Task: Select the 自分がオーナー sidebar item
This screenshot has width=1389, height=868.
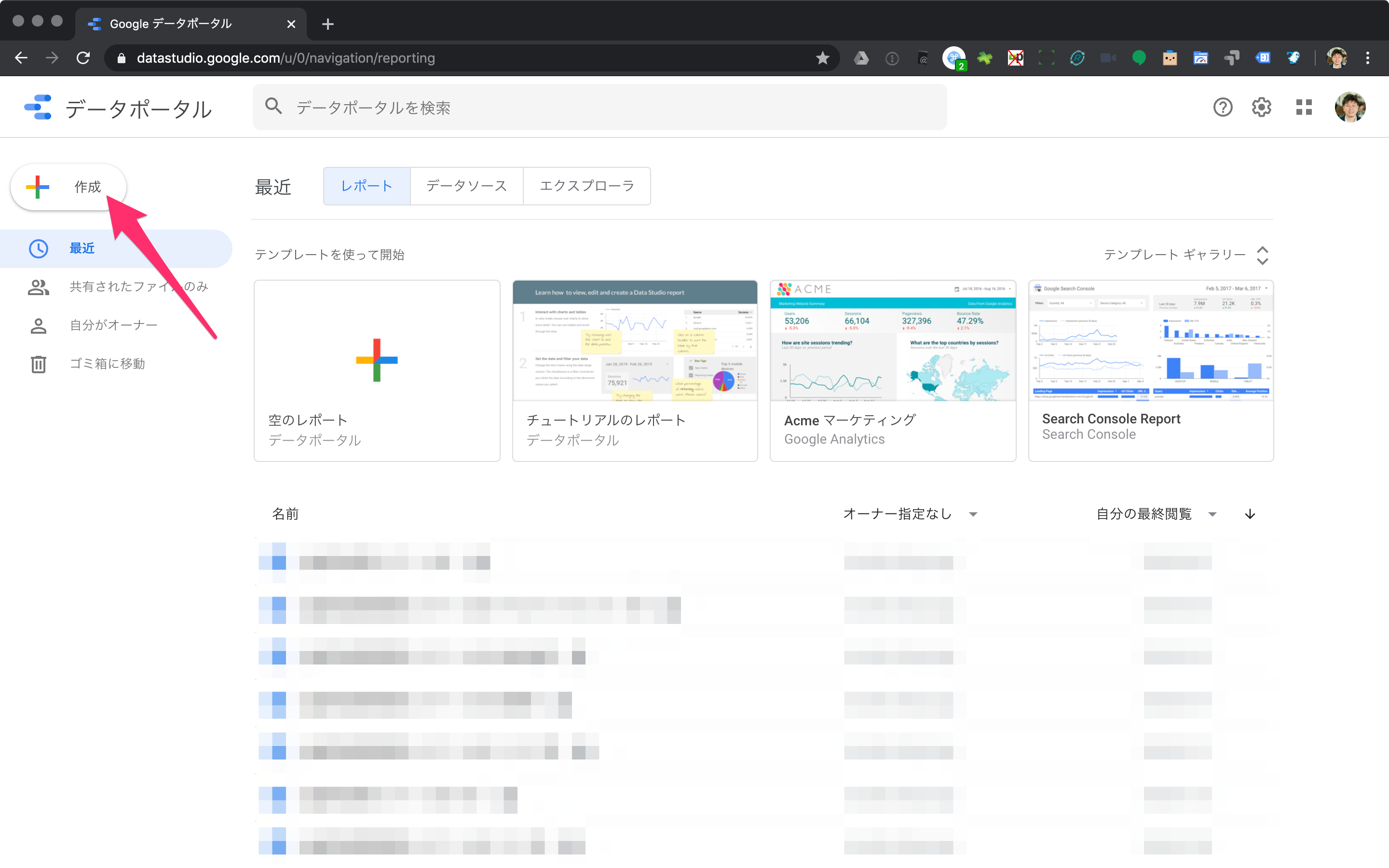Action: click(117, 325)
